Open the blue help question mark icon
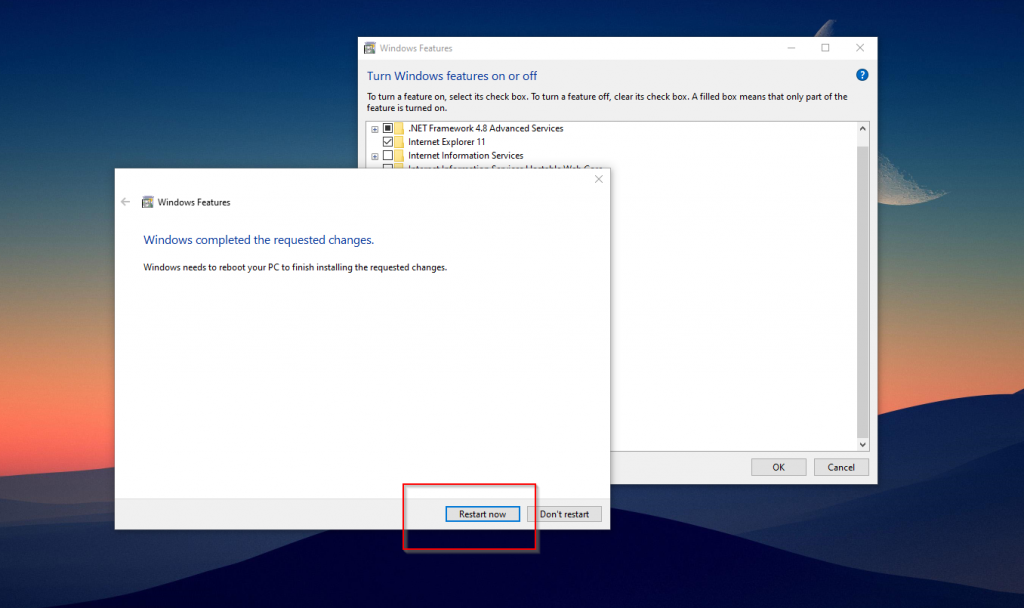 pos(862,75)
